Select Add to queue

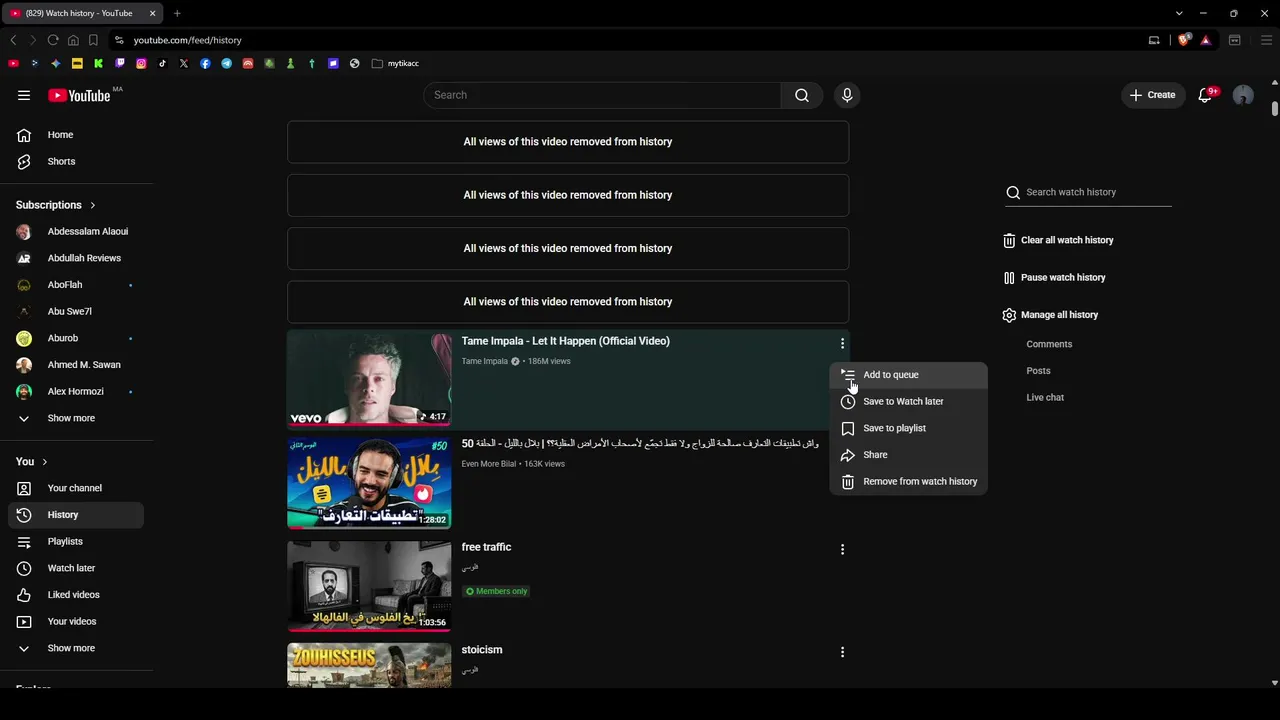point(909,375)
